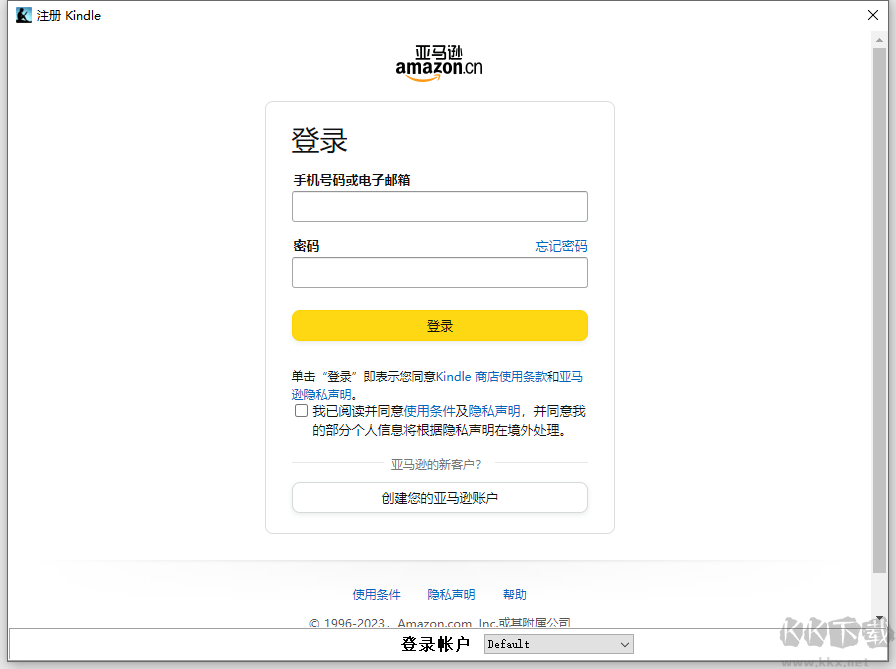Click the 忘记密码 link
Screen dimensions: 896x669
(x=561, y=246)
